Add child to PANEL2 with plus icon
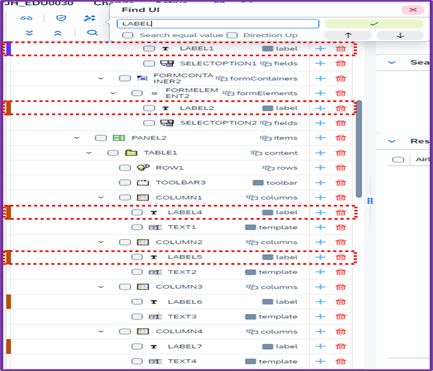 click(320, 138)
